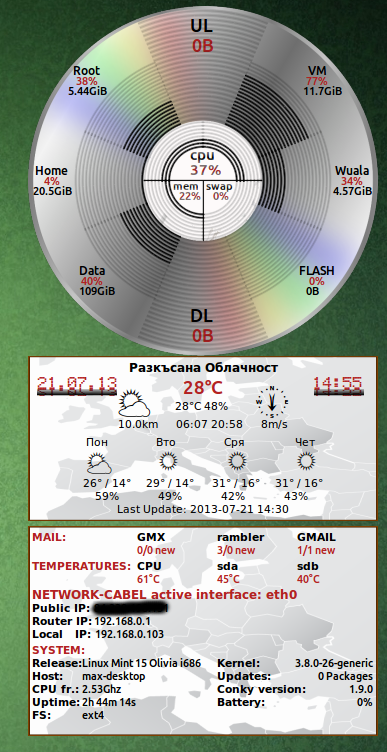
Task: Click the large 28°C temperature reading
Action: (203, 388)
